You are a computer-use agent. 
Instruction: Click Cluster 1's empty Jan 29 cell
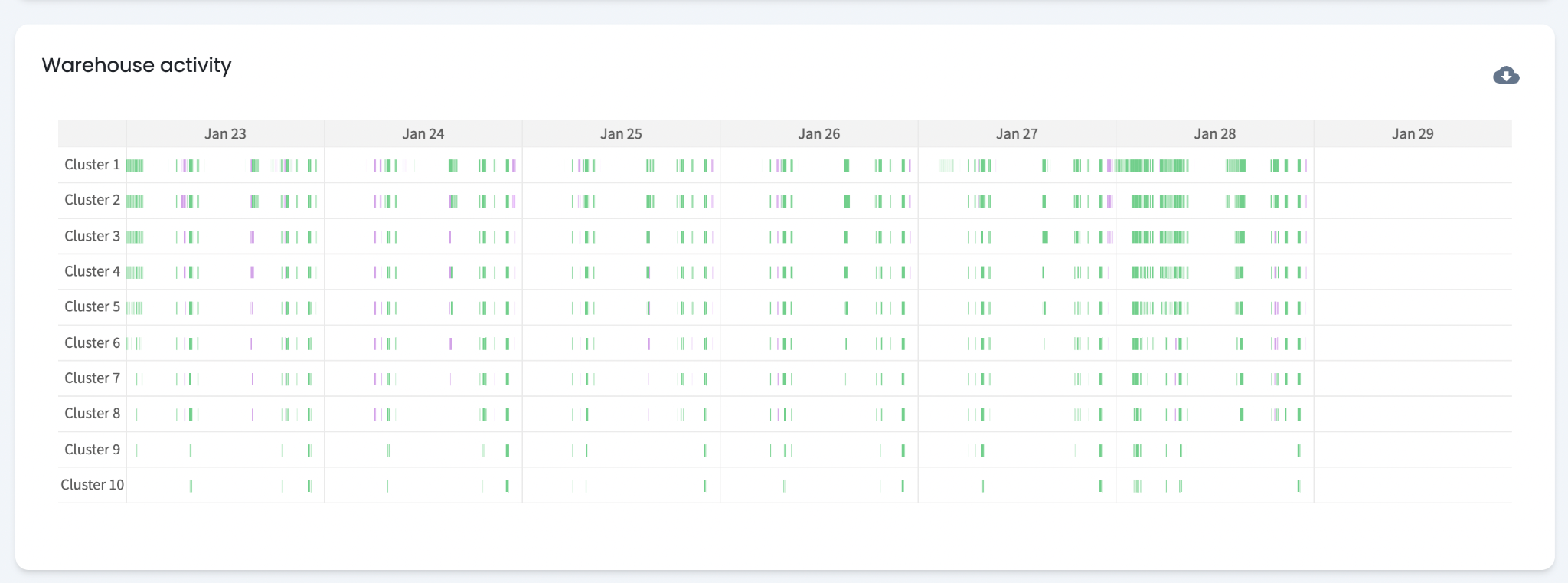(x=1413, y=165)
